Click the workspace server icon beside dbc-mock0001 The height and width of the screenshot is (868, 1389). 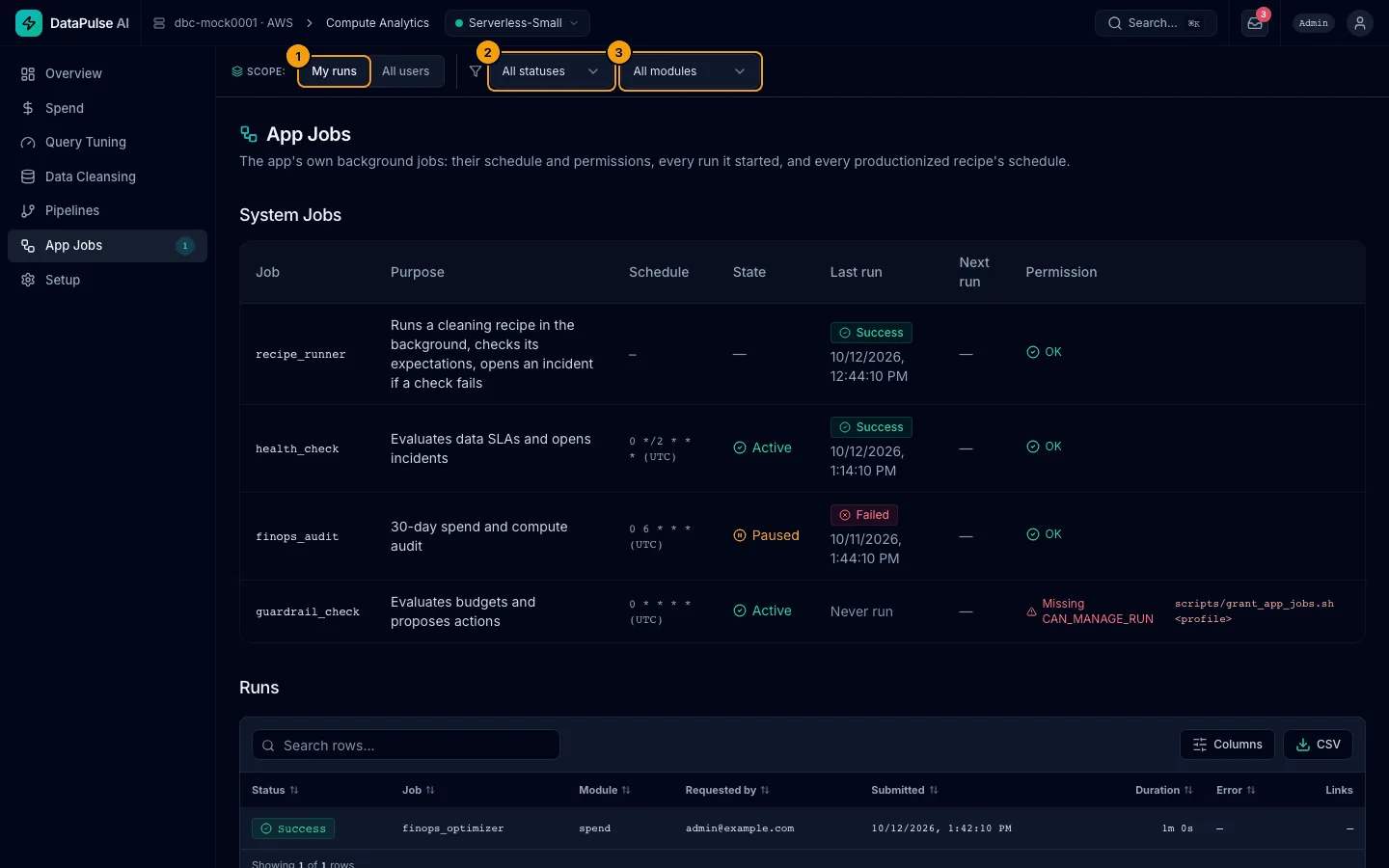click(x=159, y=23)
